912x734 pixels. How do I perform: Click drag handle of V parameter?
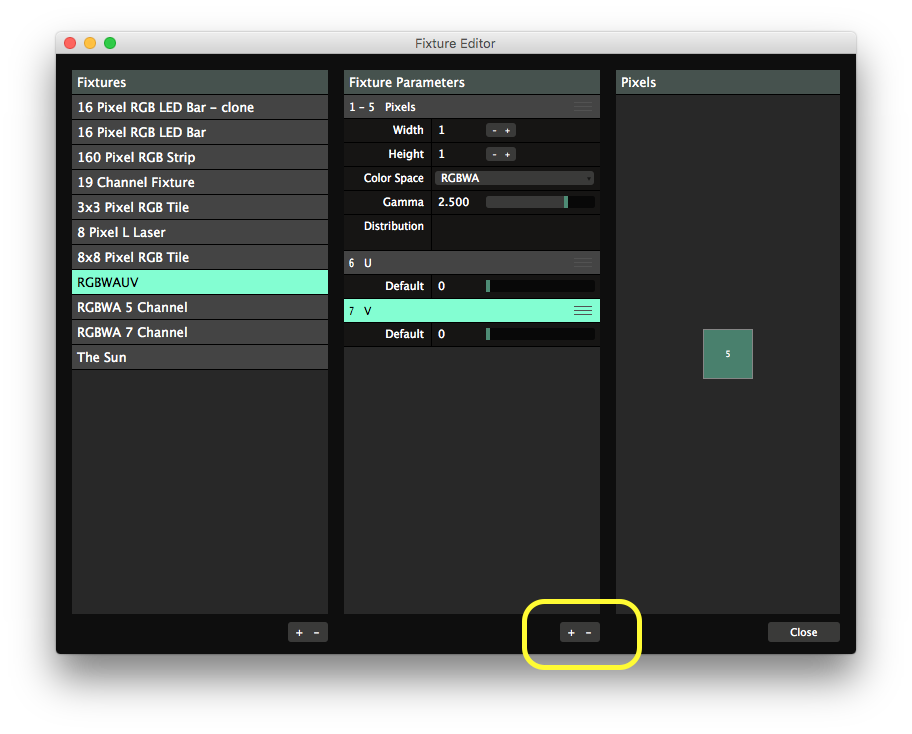(582, 311)
